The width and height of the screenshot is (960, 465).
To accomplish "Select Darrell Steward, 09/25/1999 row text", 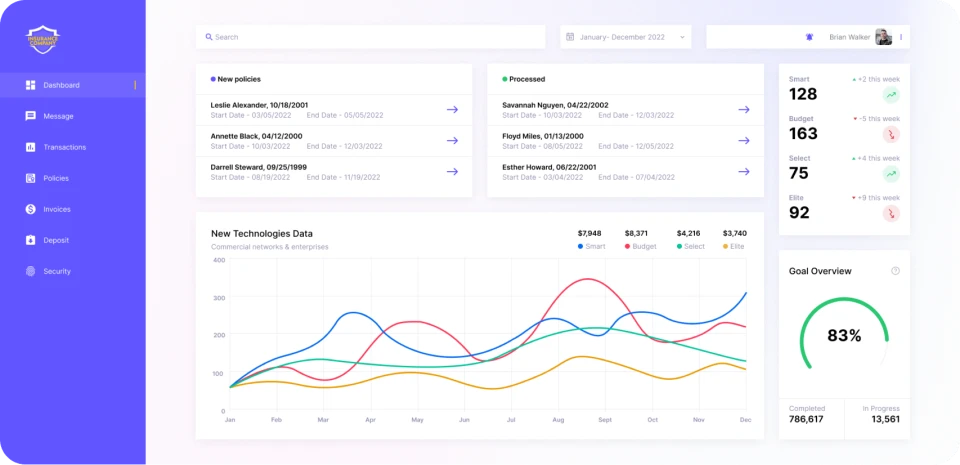I will tap(259, 167).
